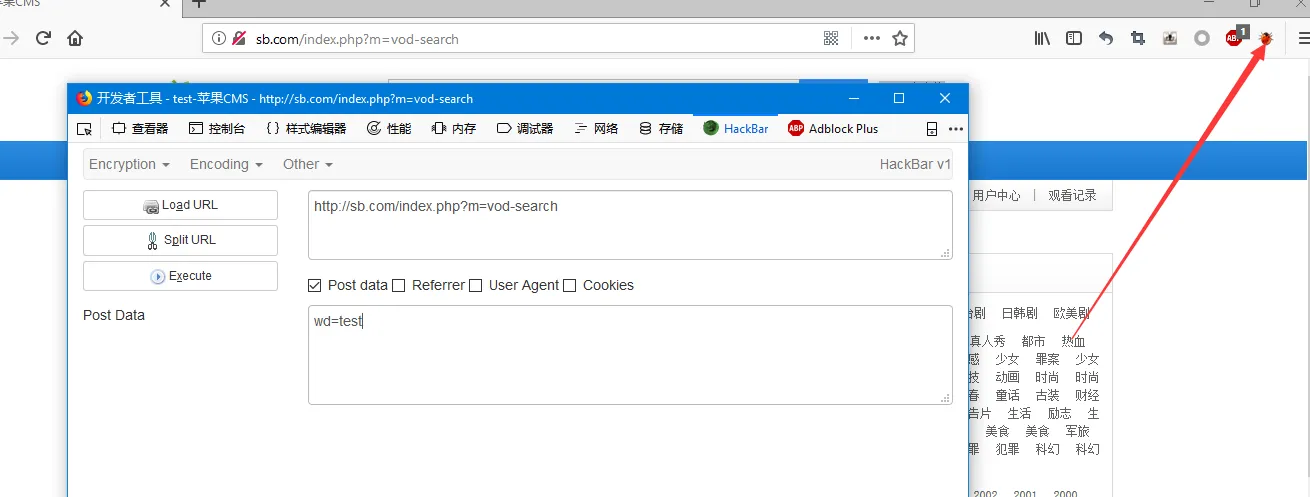
Task: Switch to the 网络 network tab
Action: coord(596,128)
